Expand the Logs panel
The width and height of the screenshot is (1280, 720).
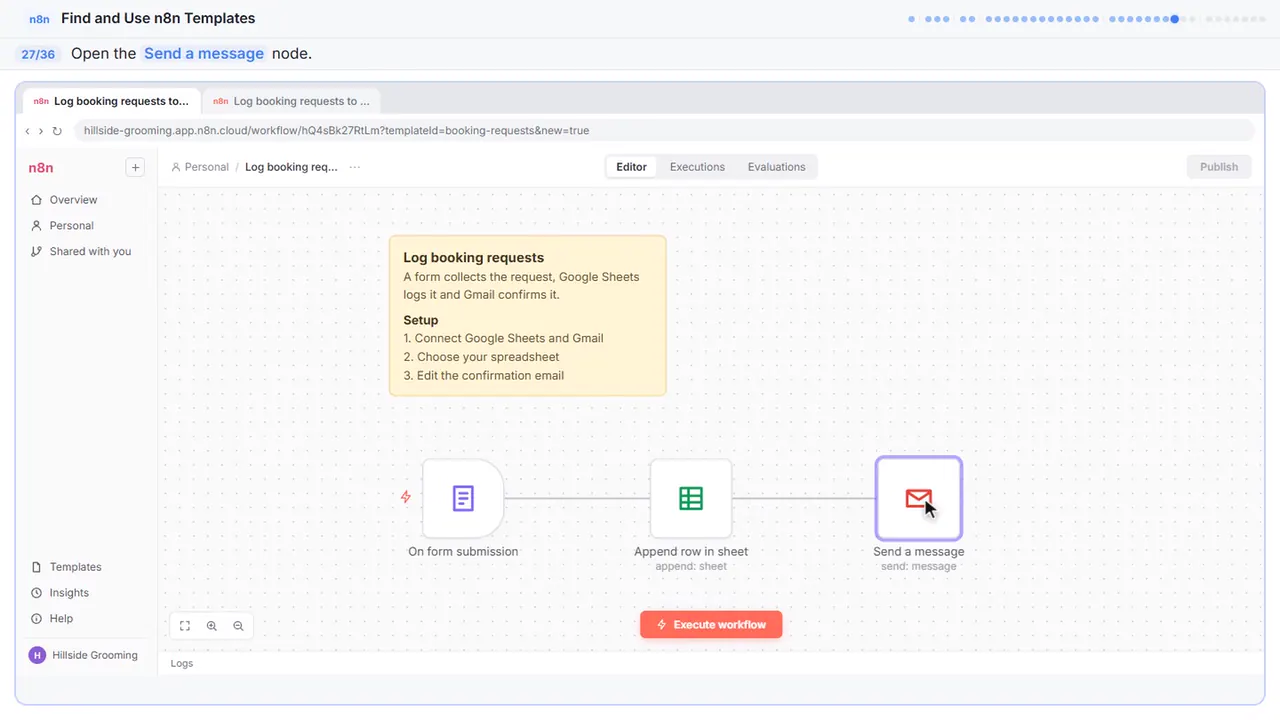click(182, 663)
